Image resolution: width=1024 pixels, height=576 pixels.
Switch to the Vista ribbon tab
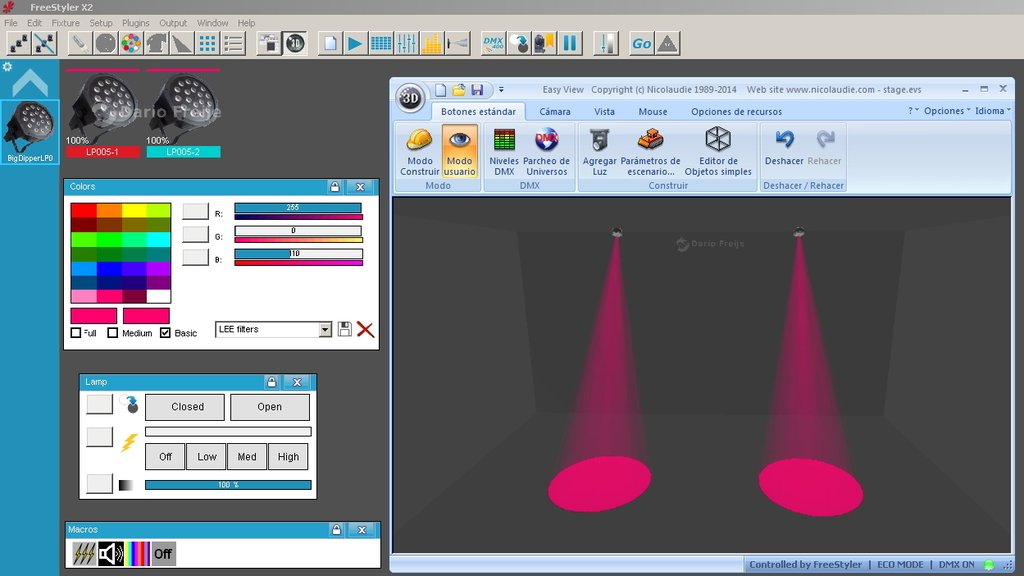pos(604,112)
